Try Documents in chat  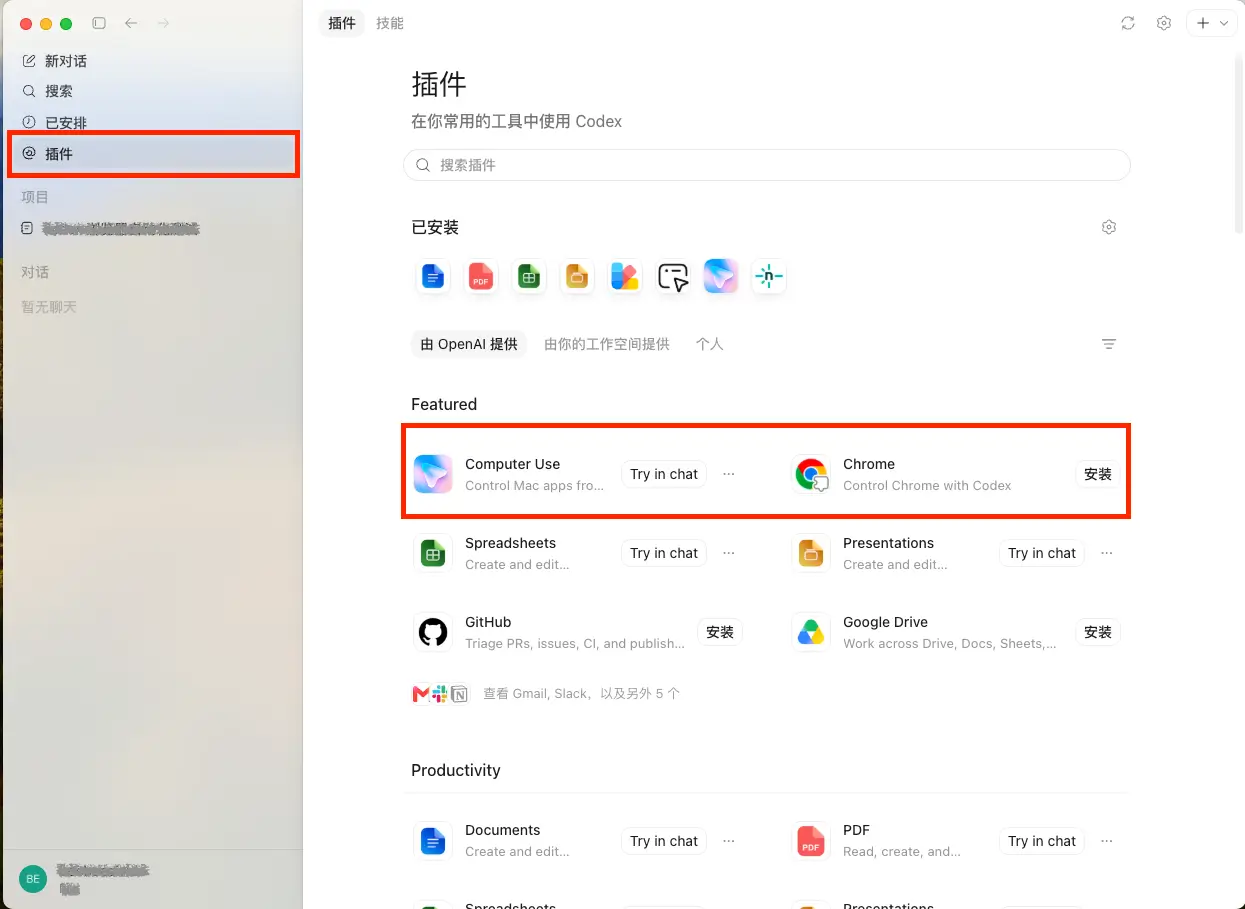pos(664,841)
